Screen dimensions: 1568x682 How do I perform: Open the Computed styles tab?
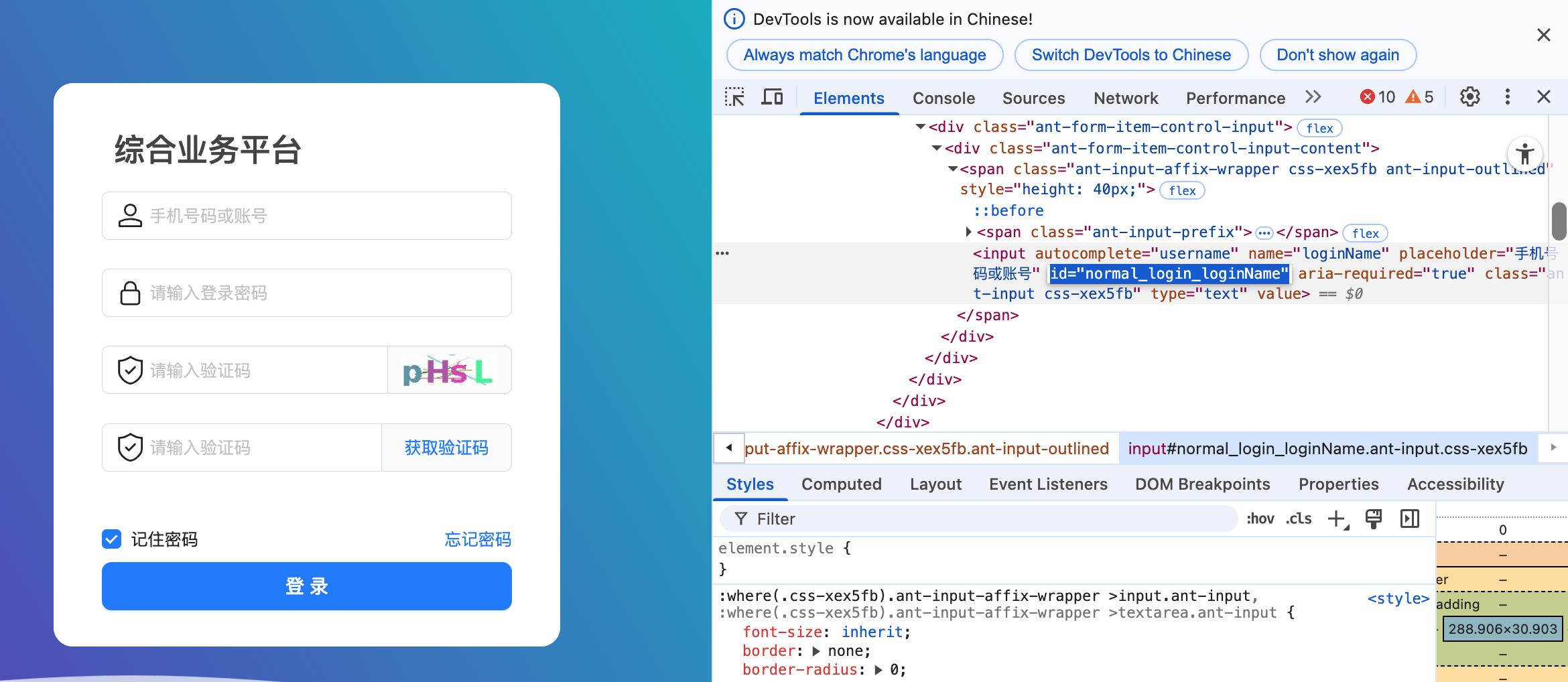point(842,484)
